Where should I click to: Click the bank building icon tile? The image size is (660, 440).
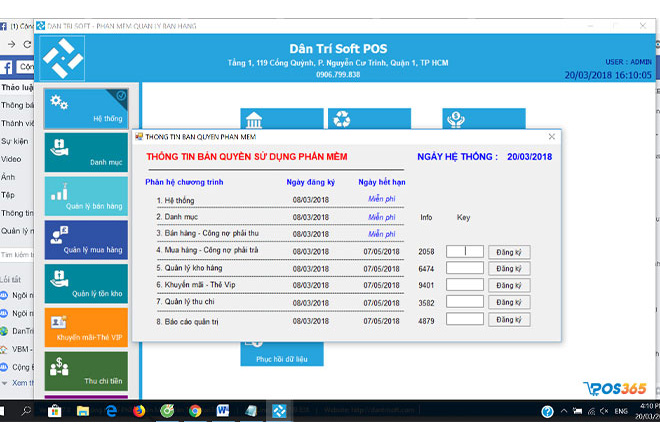[282, 119]
